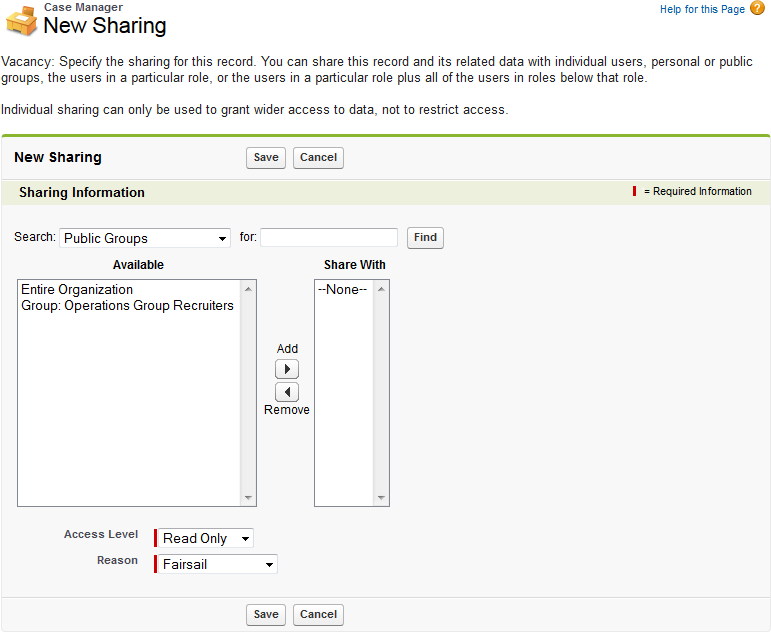Click the bottom Cancel button
The height and width of the screenshot is (632, 771).
318,615
